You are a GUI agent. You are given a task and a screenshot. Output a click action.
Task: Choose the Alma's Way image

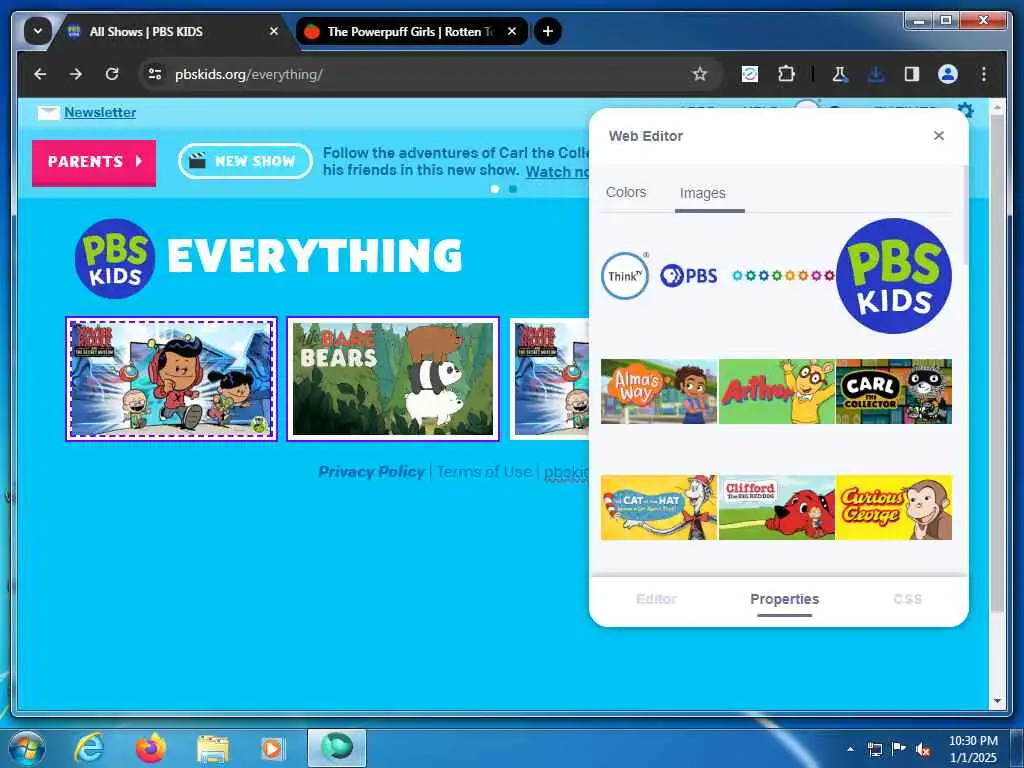[x=659, y=391]
